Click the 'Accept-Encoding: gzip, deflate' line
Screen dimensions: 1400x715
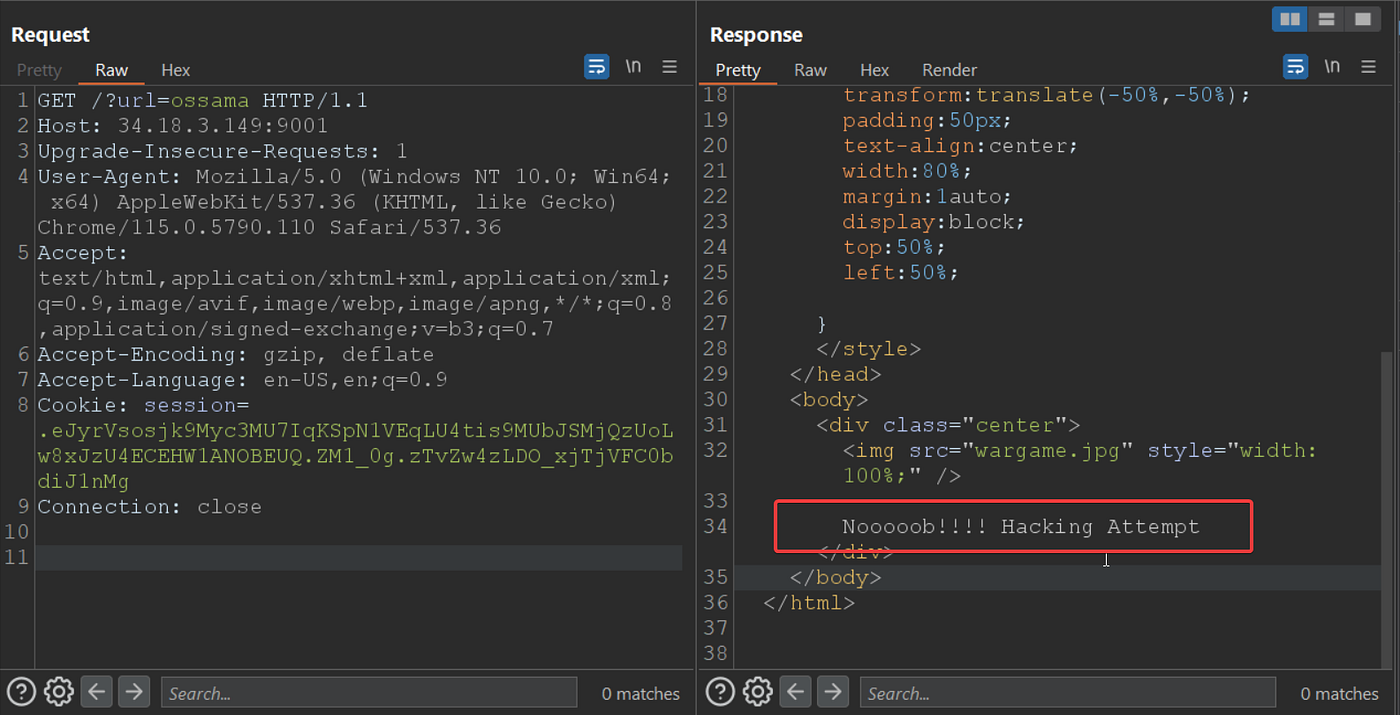point(235,355)
